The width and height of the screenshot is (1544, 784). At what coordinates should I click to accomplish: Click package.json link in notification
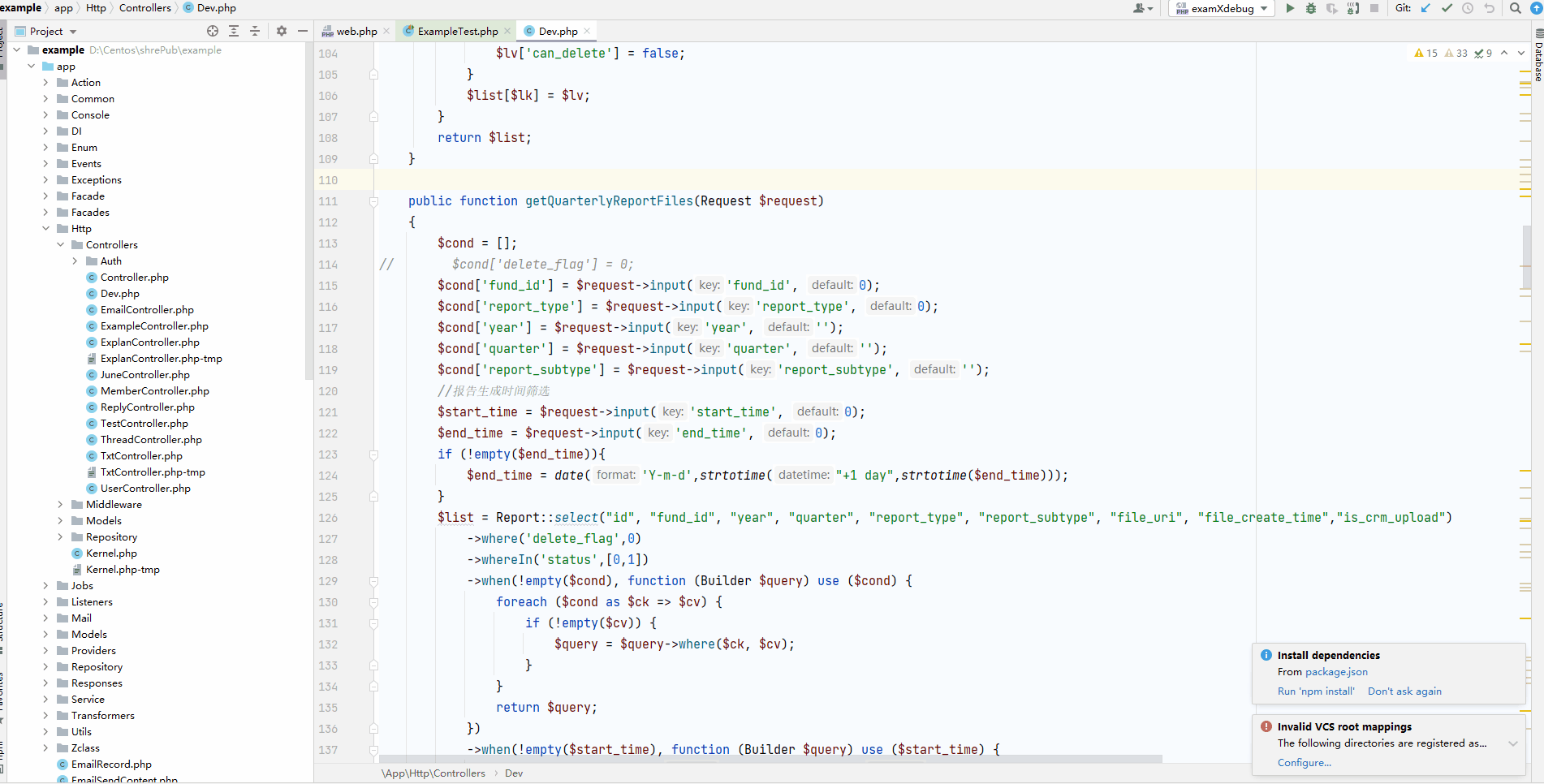1336,672
